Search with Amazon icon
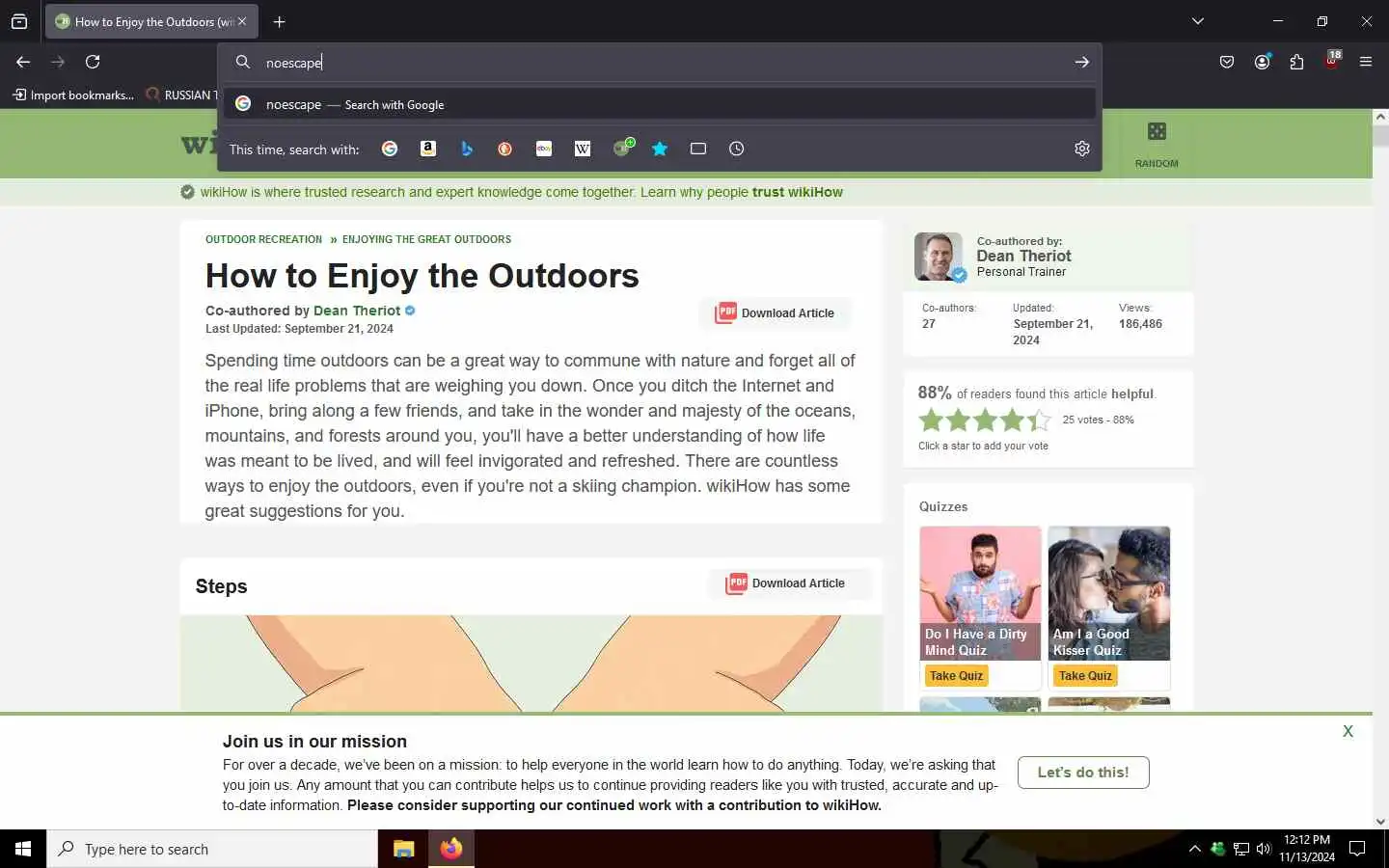The height and width of the screenshot is (868, 1389). 428,149
